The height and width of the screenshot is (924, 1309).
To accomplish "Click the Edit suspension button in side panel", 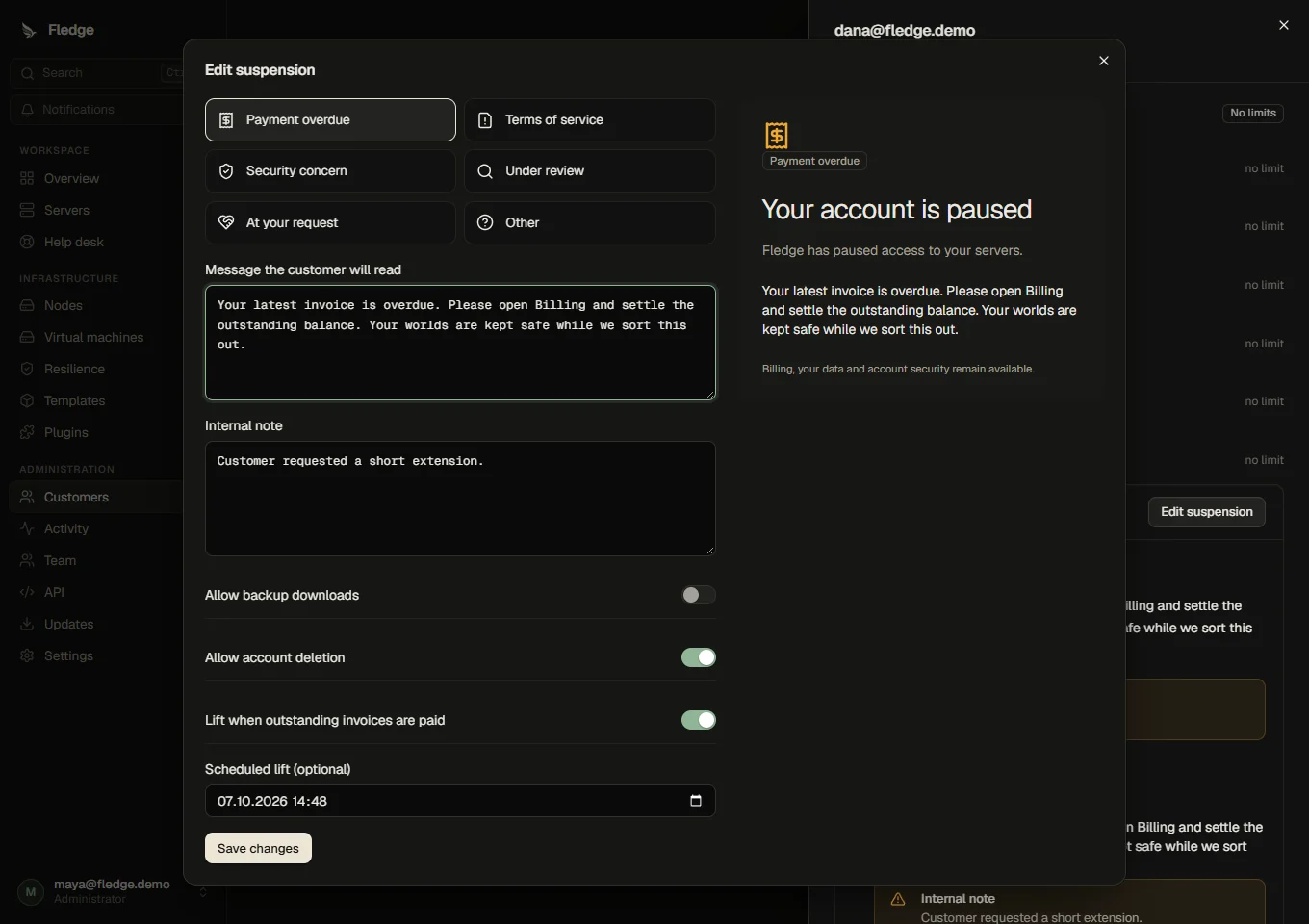I will click(x=1207, y=512).
